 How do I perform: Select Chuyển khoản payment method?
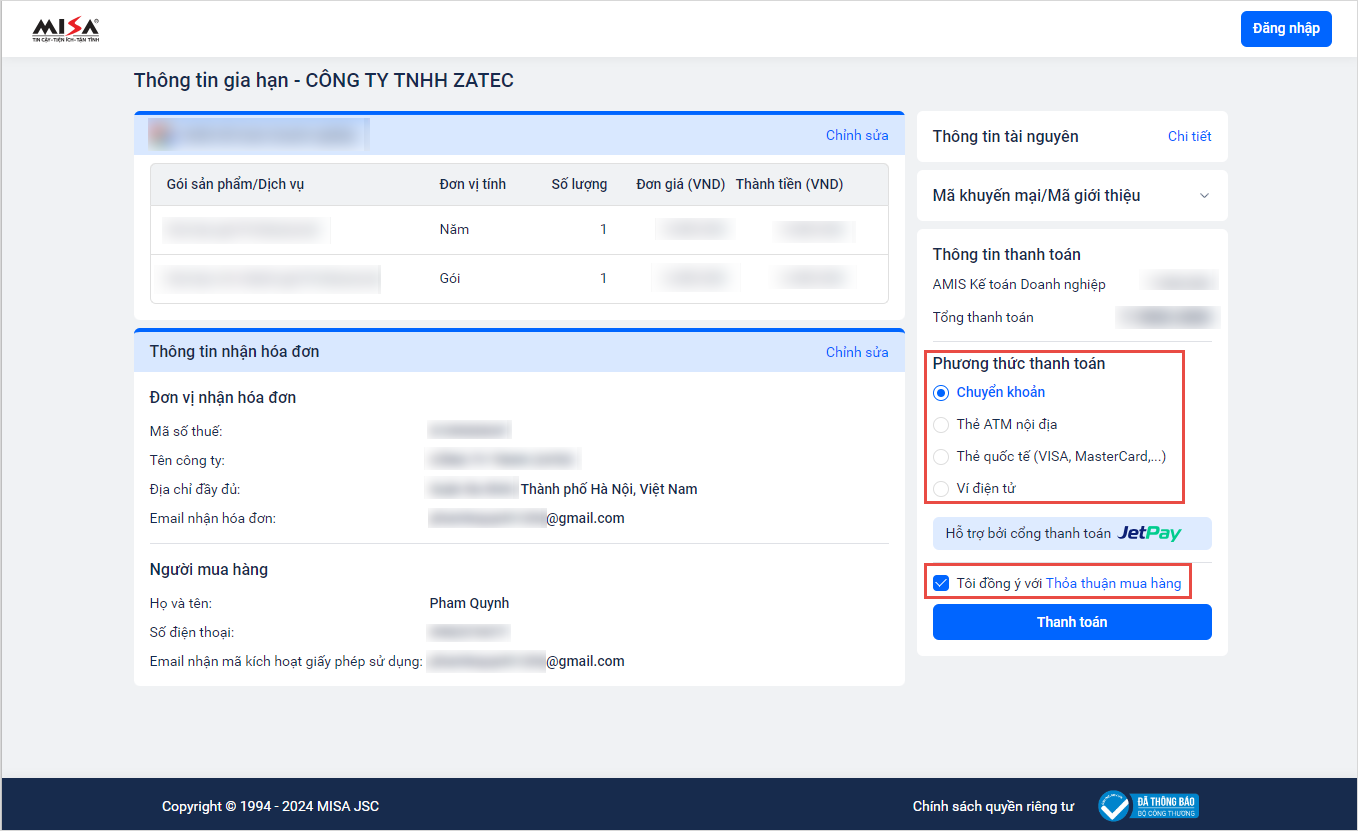pos(941,393)
